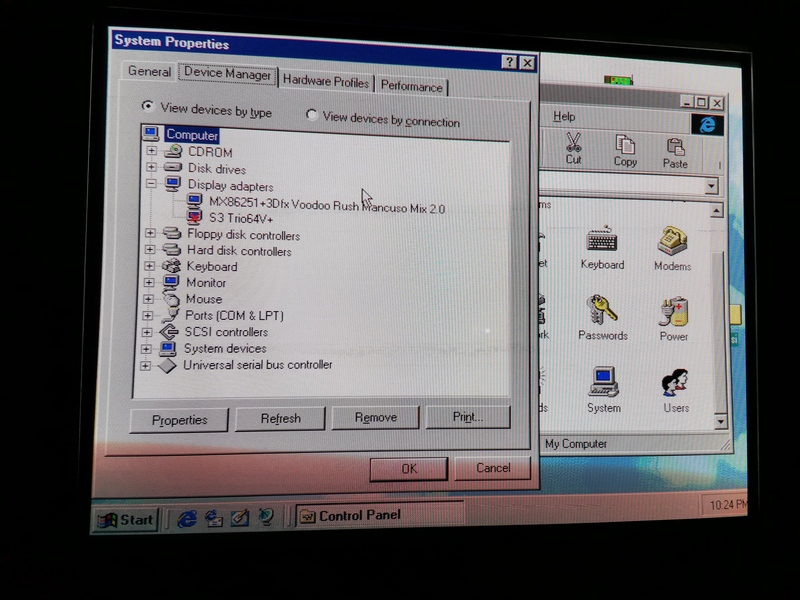Click the Paste toolbar icon
This screenshot has width=800, height=600.
click(675, 152)
